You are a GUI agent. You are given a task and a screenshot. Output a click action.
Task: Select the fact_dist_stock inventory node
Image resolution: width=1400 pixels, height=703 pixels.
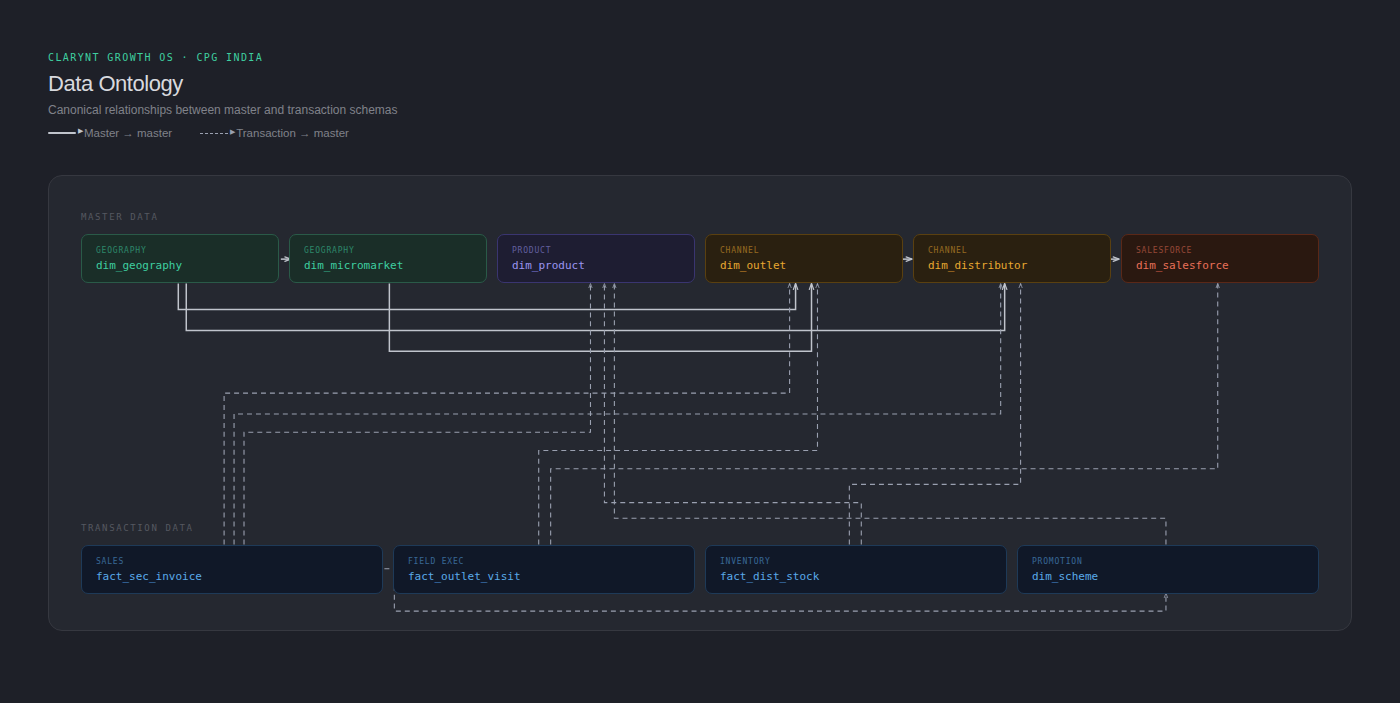856,569
